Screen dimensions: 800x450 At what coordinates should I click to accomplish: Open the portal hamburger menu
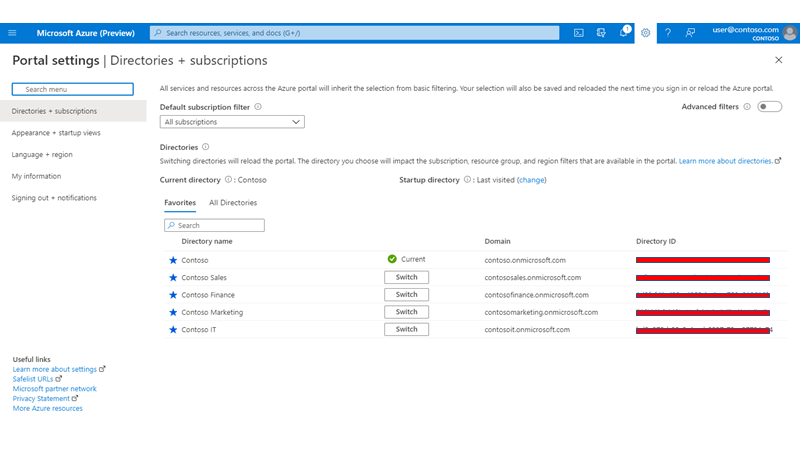pyautogui.click(x=12, y=32)
